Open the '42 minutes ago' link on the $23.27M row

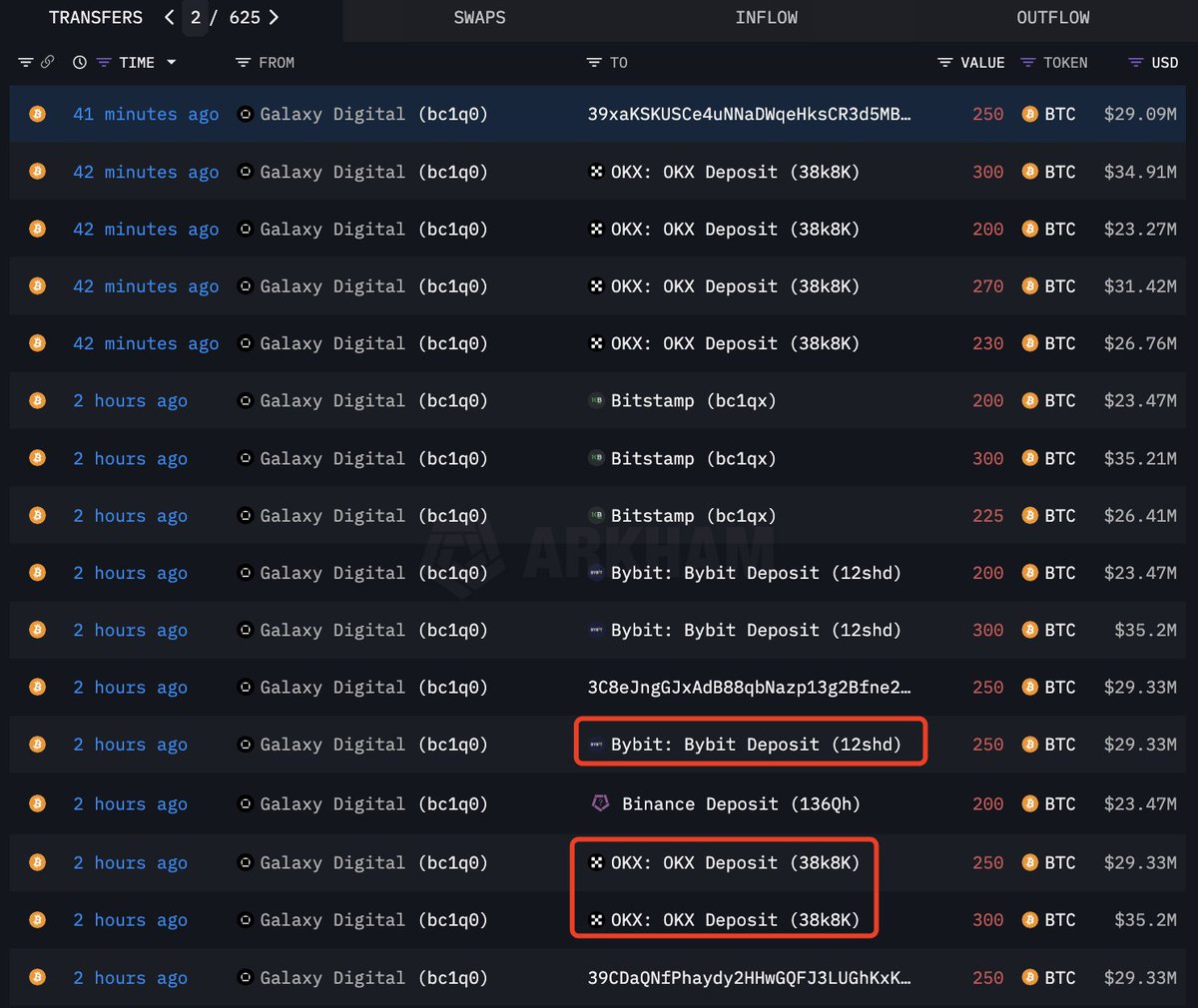coord(146,229)
